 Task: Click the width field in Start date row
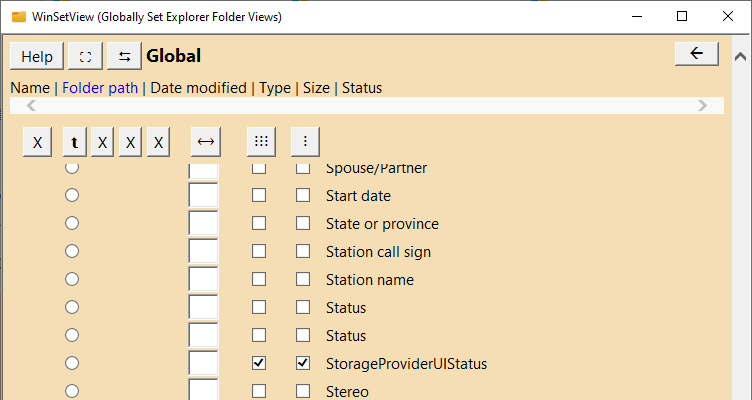[x=203, y=196]
